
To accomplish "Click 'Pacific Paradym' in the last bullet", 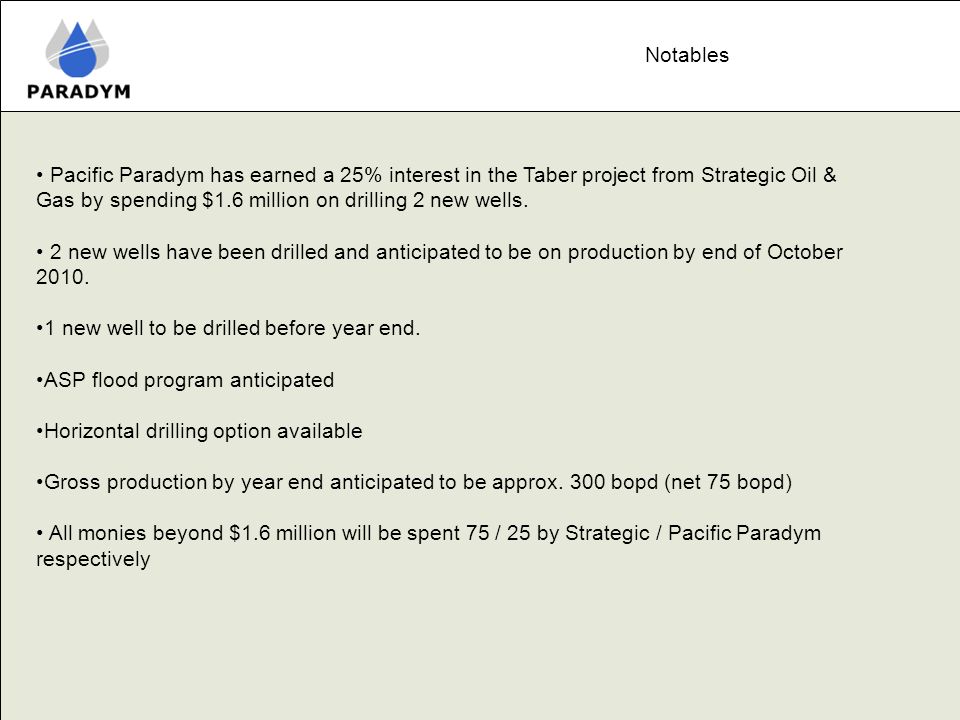I will pyautogui.click(x=744, y=533).
